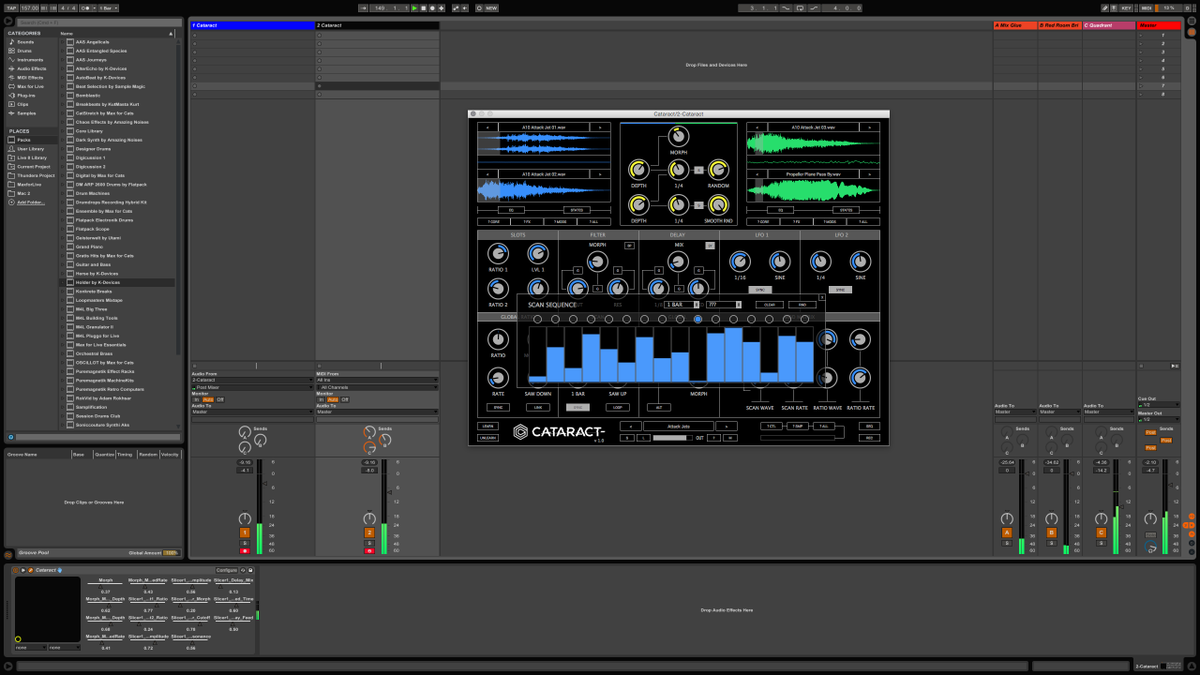Open Audio From 2-Cataract dropdown
This screenshot has height=675, width=1200.
[252, 380]
